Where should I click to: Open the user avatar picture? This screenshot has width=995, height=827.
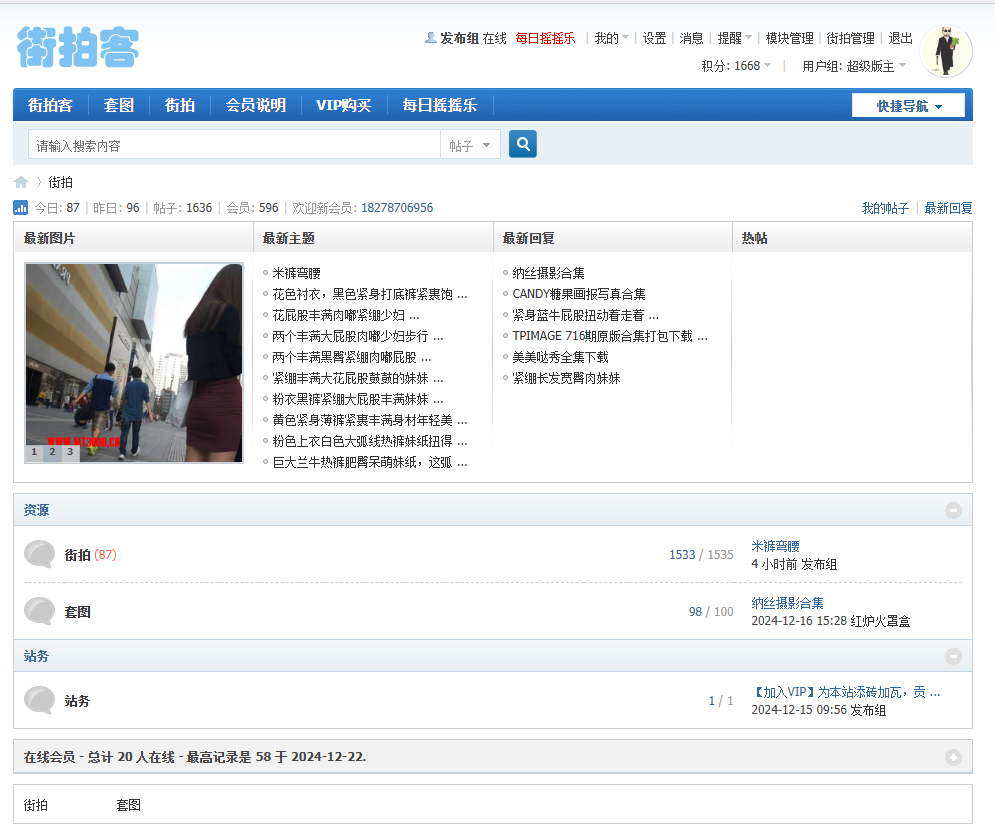(945, 51)
